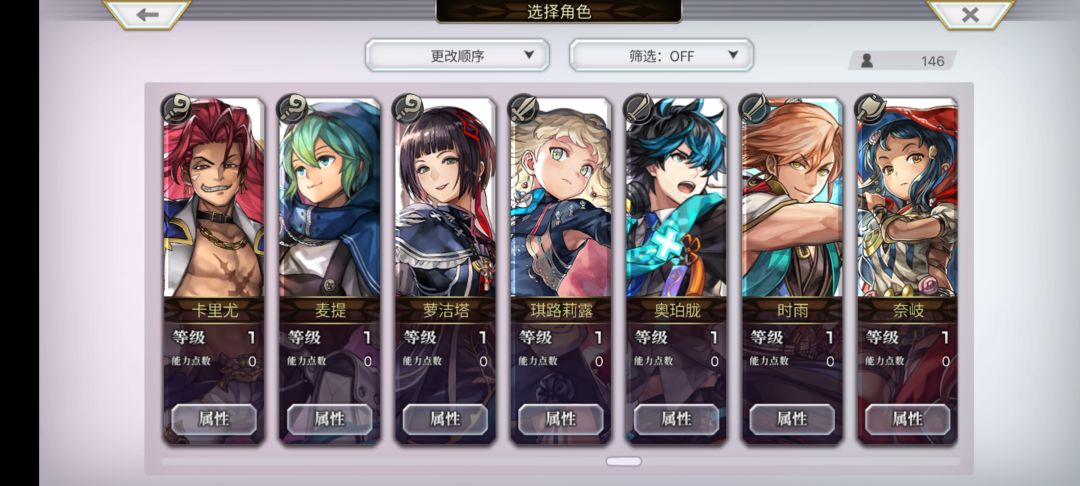
Task: Select the 麦提 character portrait
Action: coord(329,200)
